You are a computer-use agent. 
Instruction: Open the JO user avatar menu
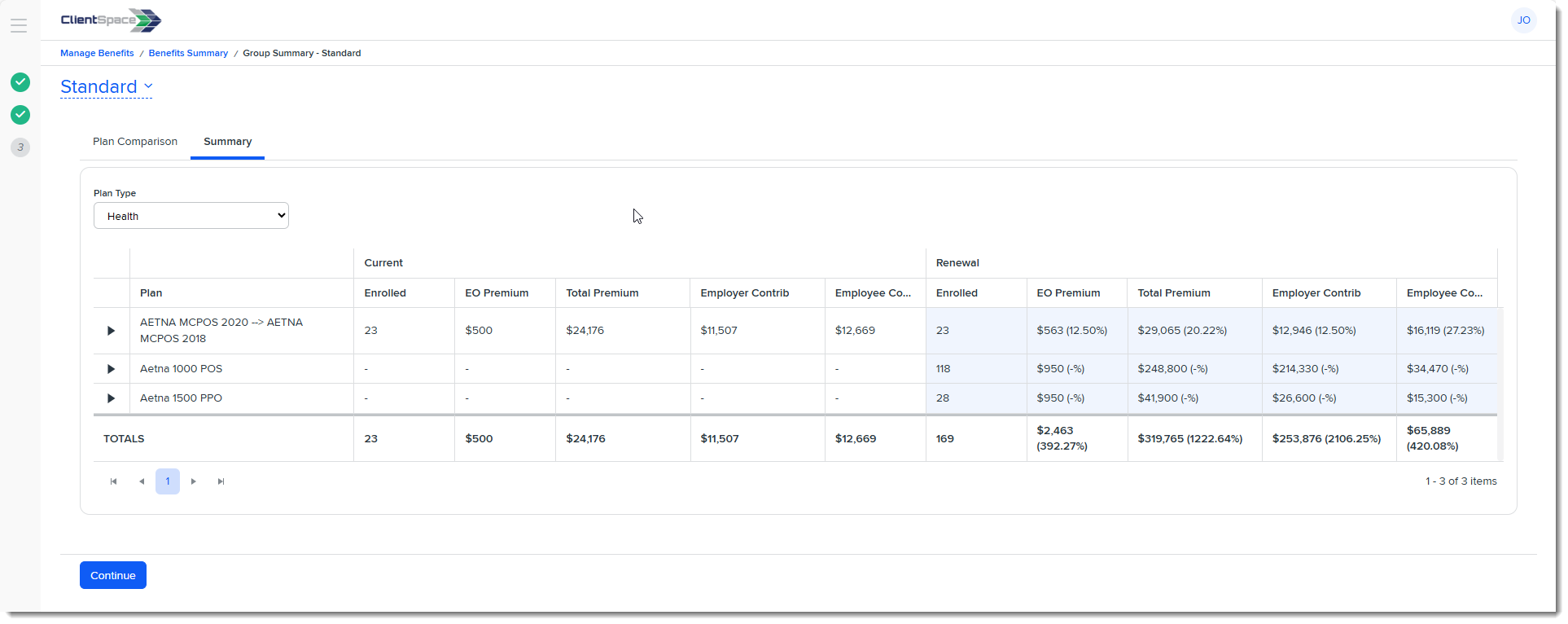point(1522,20)
